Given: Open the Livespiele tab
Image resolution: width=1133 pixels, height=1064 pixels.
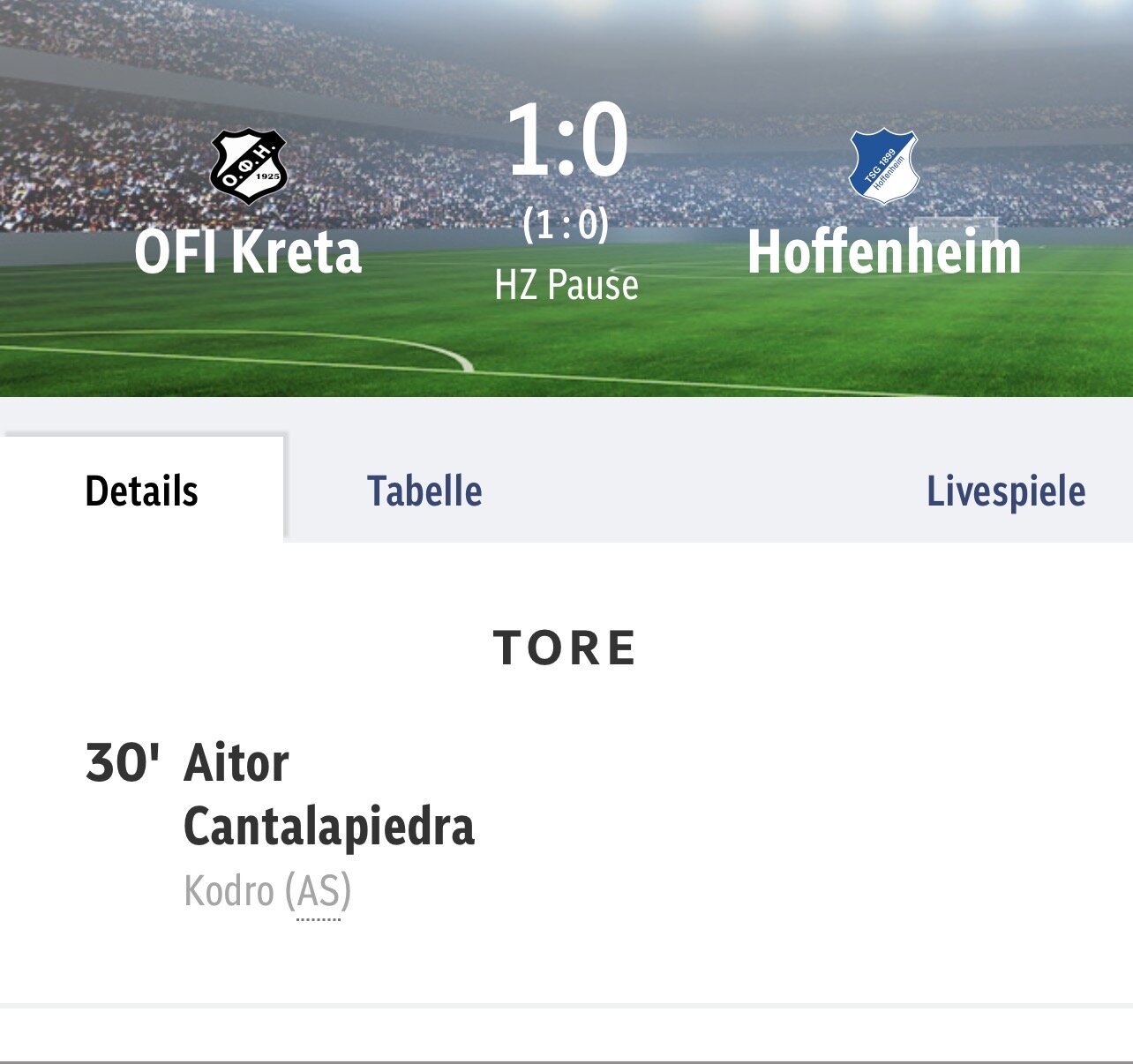Looking at the screenshot, I should (x=1006, y=491).
